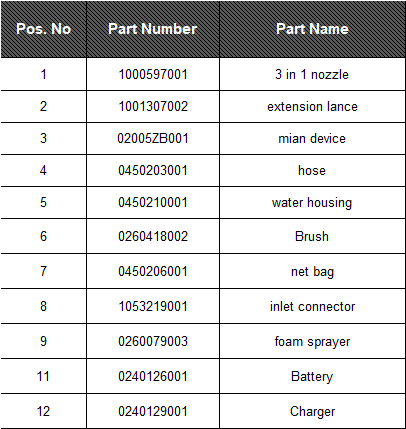Click the 'Brush' part name
The width and height of the screenshot is (406, 429).
click(x=312, y=236)
